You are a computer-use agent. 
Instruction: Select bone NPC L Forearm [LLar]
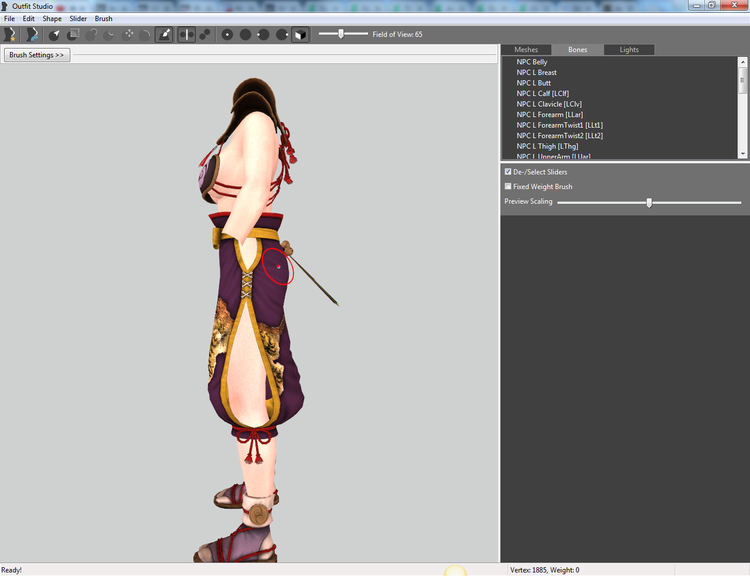coord(550,114)
